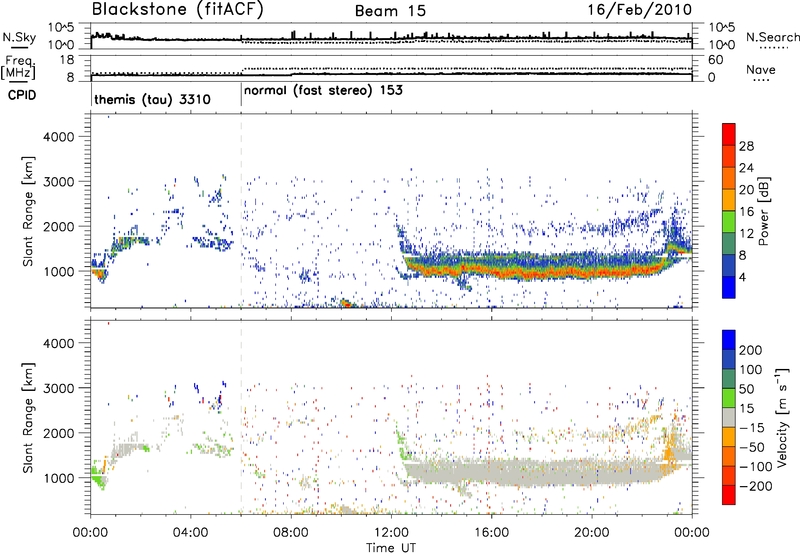Screen dimensions: 800x554
Task: Click the '-200' tick on velocity colorbar
Action: [756, 486]
